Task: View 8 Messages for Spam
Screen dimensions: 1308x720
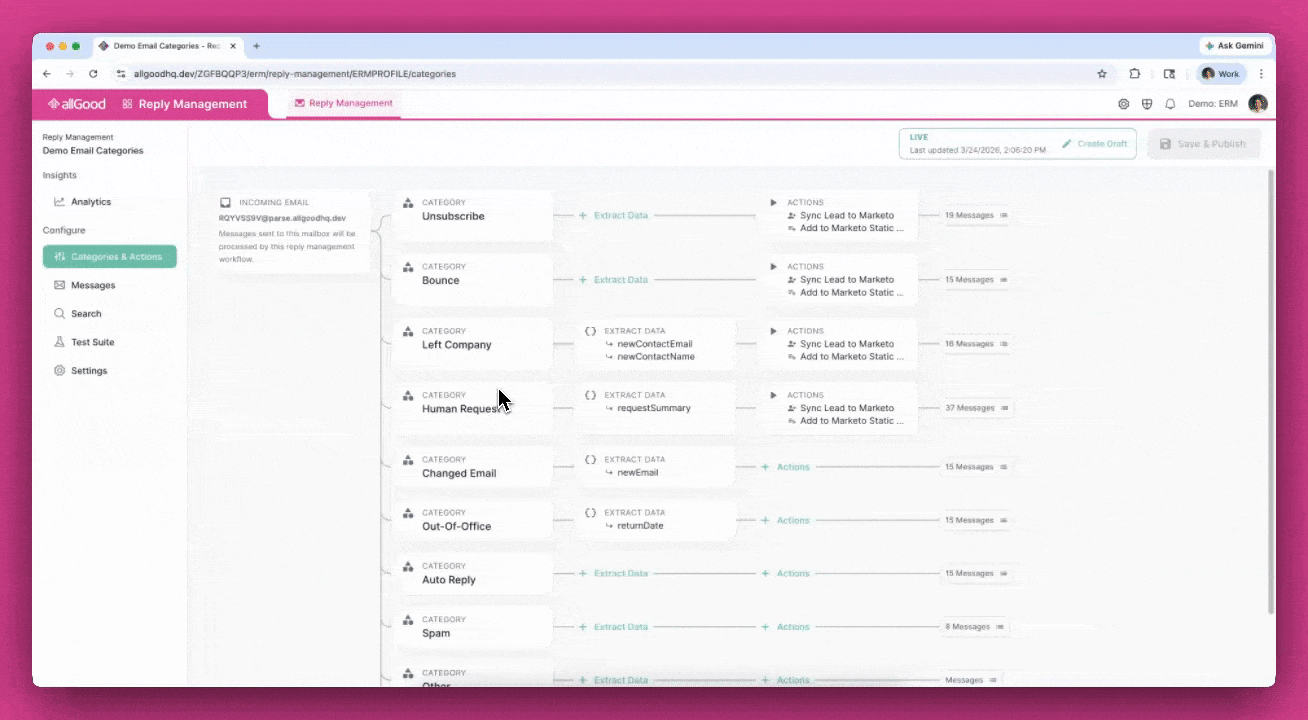Action: tap(975, 627)
